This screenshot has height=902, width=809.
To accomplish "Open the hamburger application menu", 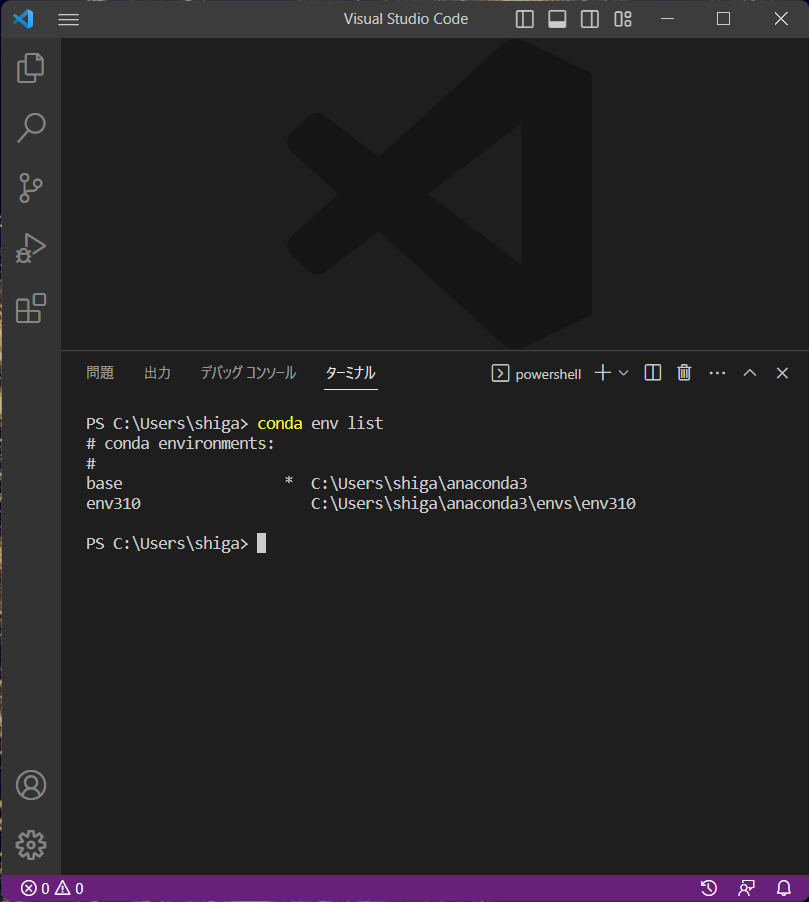I will point(68,20).
